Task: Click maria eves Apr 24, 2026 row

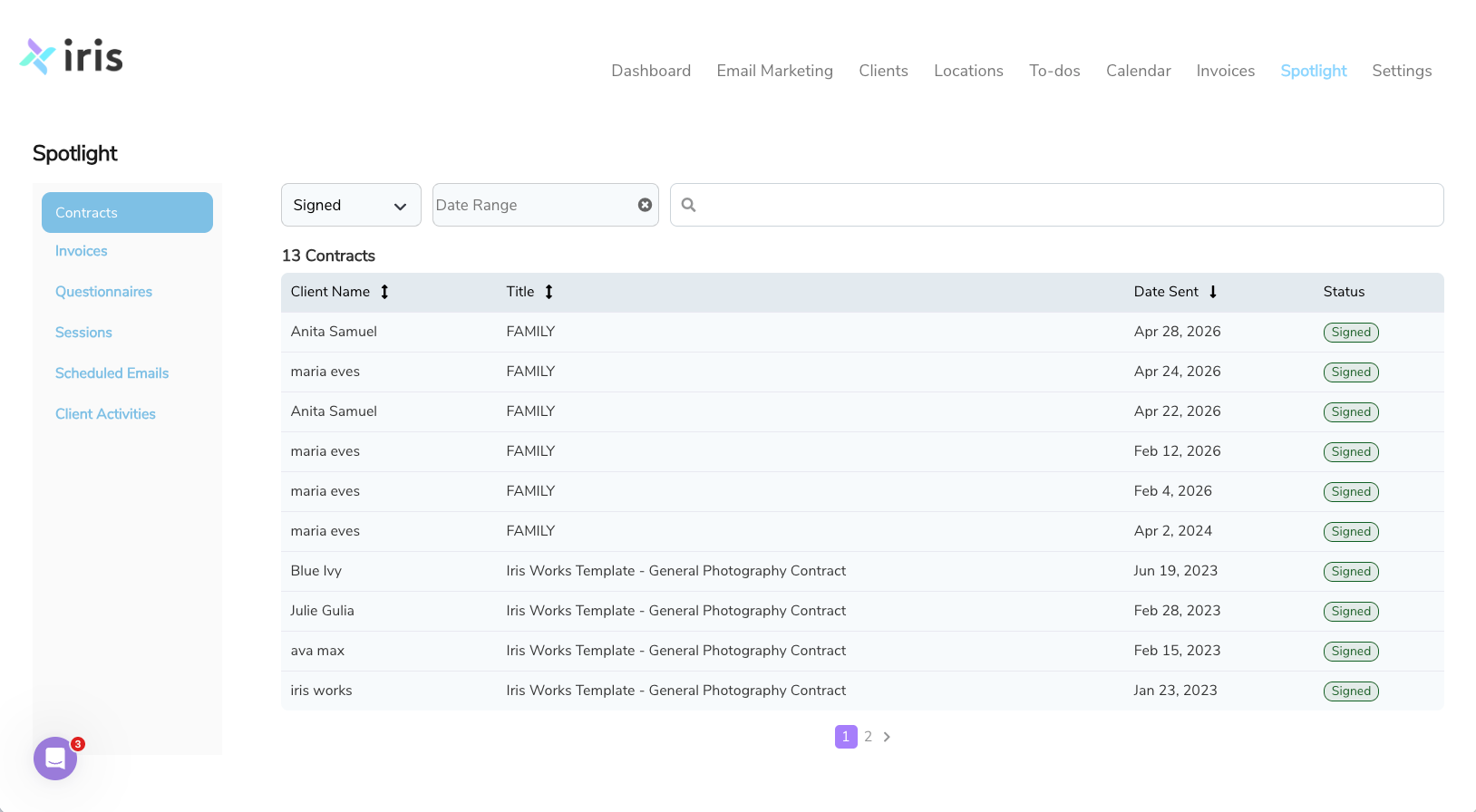Action: click(862, 372)
